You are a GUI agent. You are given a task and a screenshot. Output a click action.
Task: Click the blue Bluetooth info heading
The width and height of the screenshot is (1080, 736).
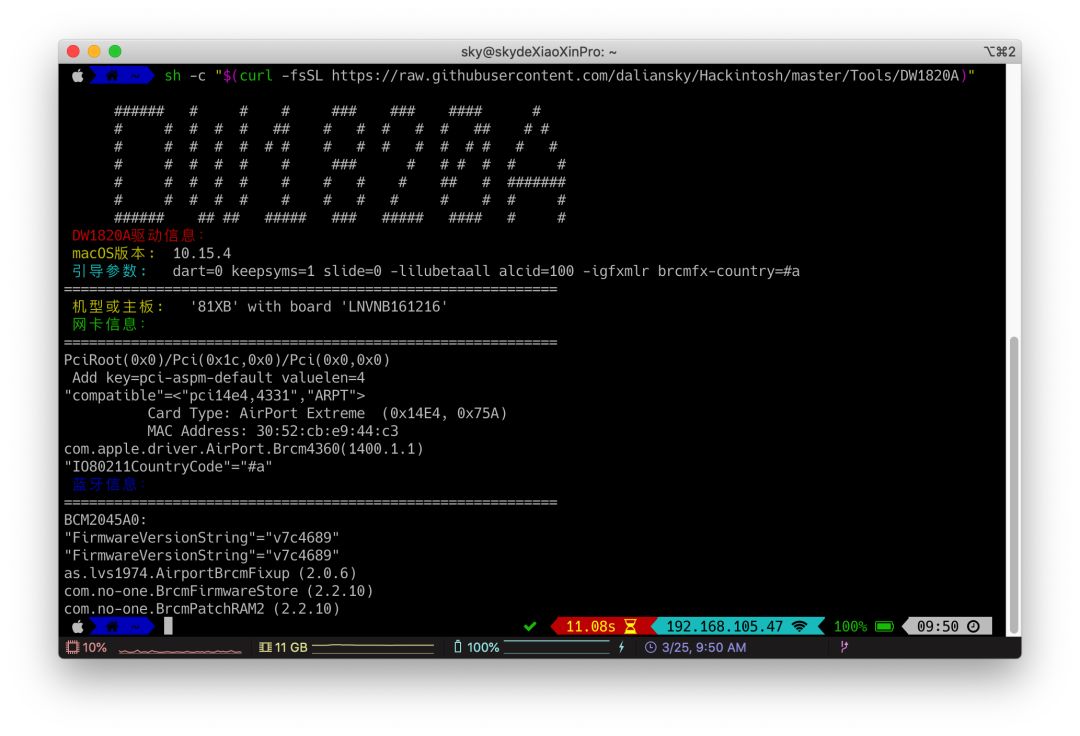[x=108, y=485]
